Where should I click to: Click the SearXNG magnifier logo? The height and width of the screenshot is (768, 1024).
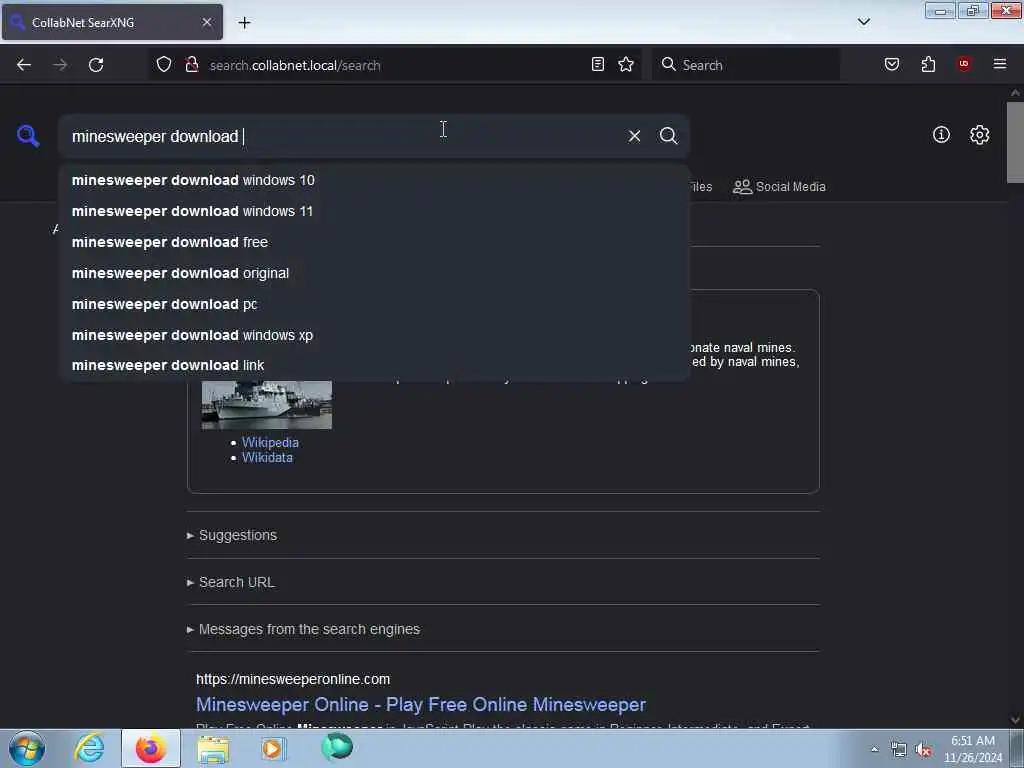pos(28,136)
